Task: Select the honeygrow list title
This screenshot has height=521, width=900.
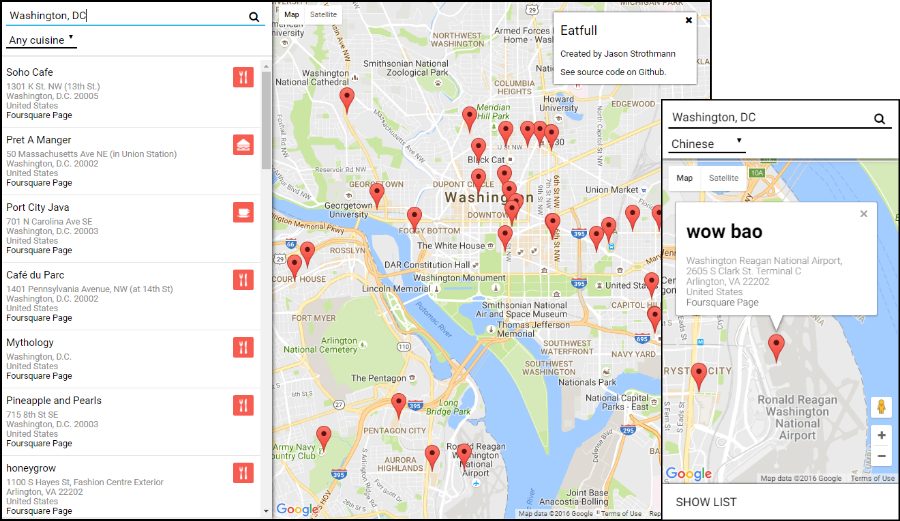Action: point(31,468)
